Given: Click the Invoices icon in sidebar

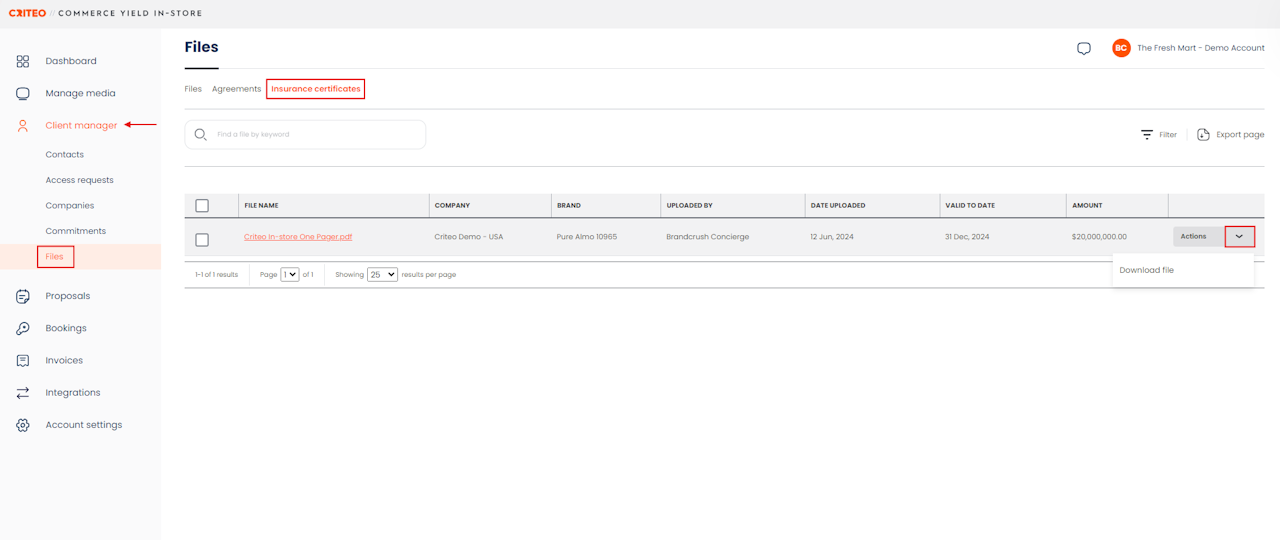Looking at the screenshot, I should (x=23, y=360).
